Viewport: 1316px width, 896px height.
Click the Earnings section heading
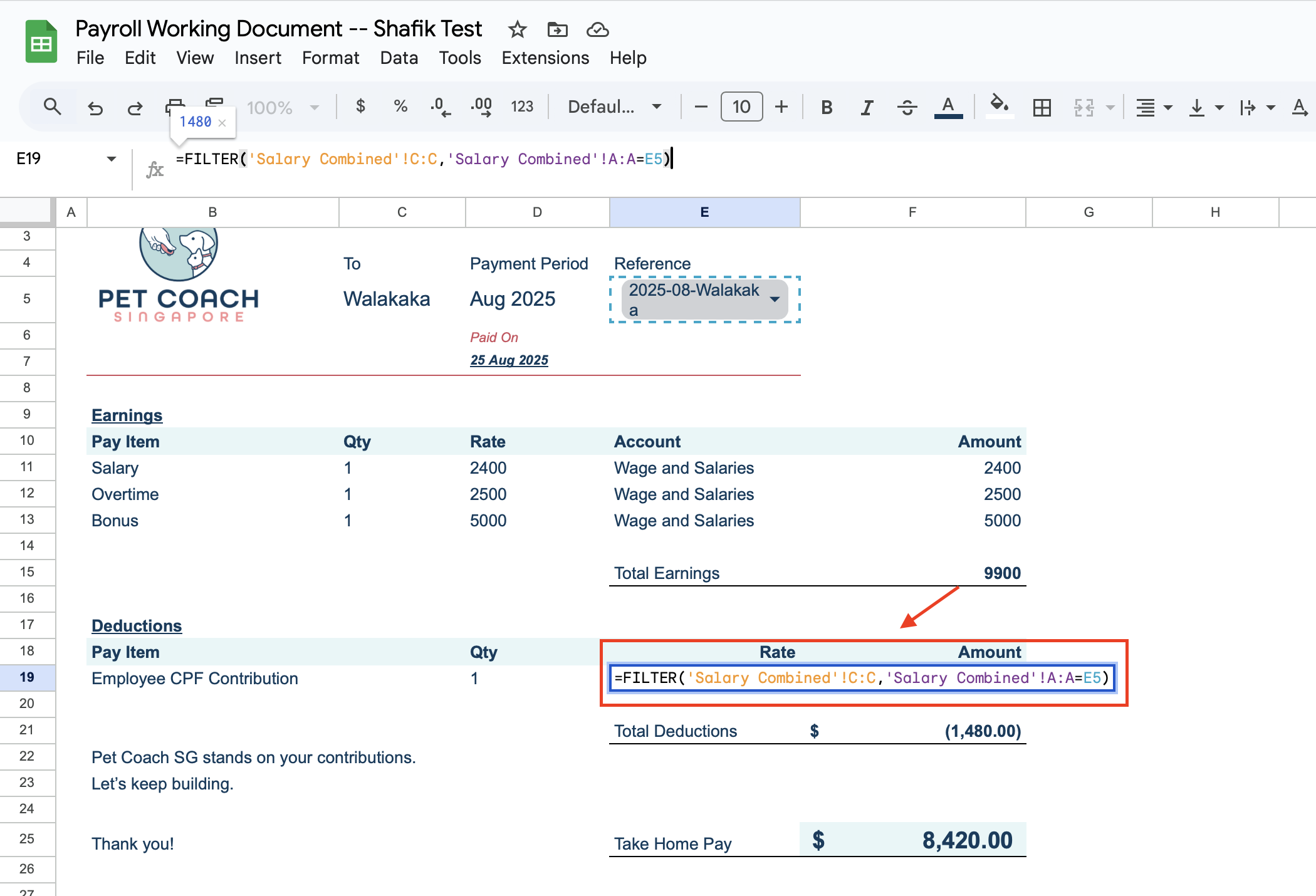pos(127,415)
